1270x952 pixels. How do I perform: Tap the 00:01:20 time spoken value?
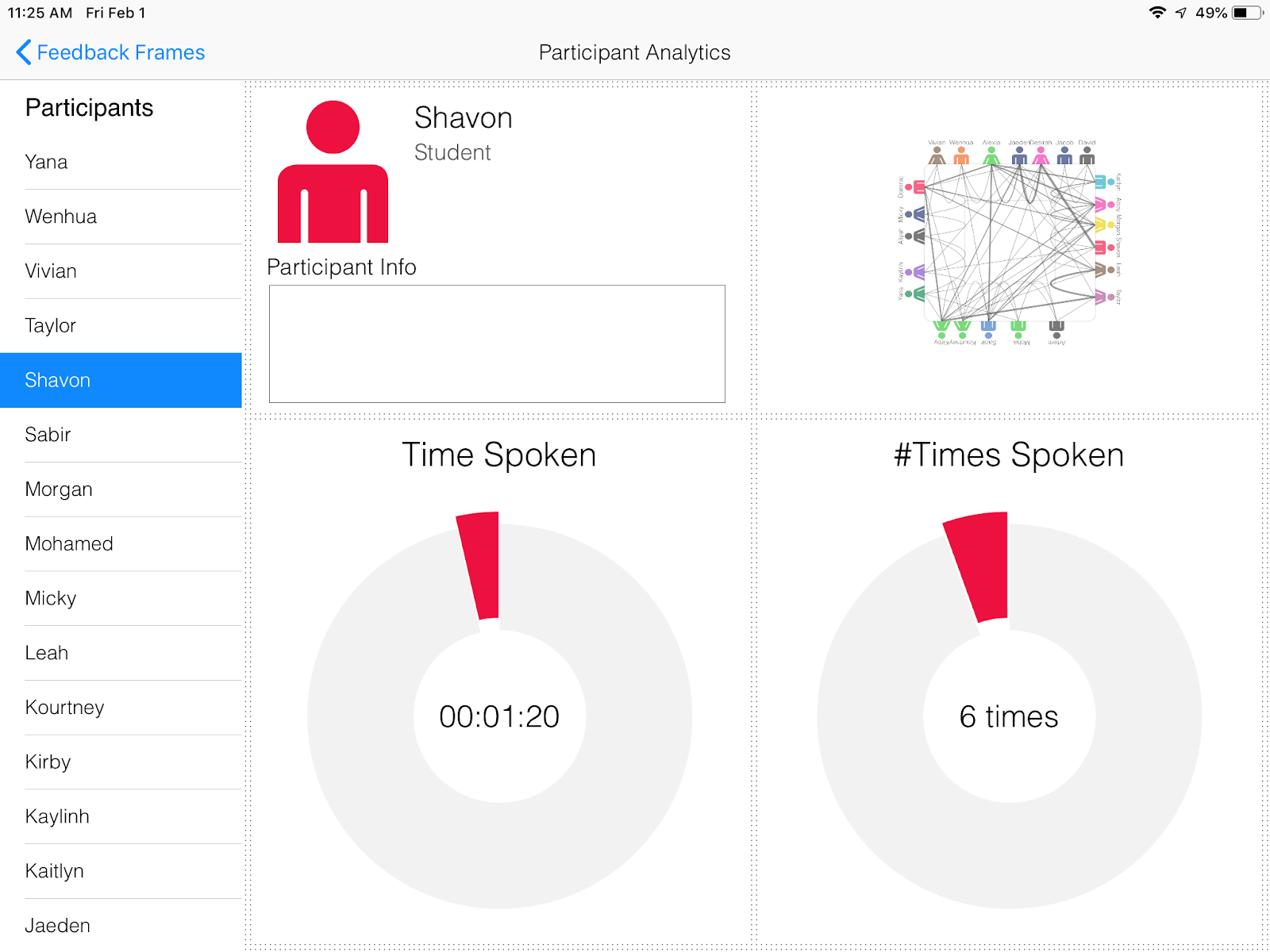(x=499, y=716)
